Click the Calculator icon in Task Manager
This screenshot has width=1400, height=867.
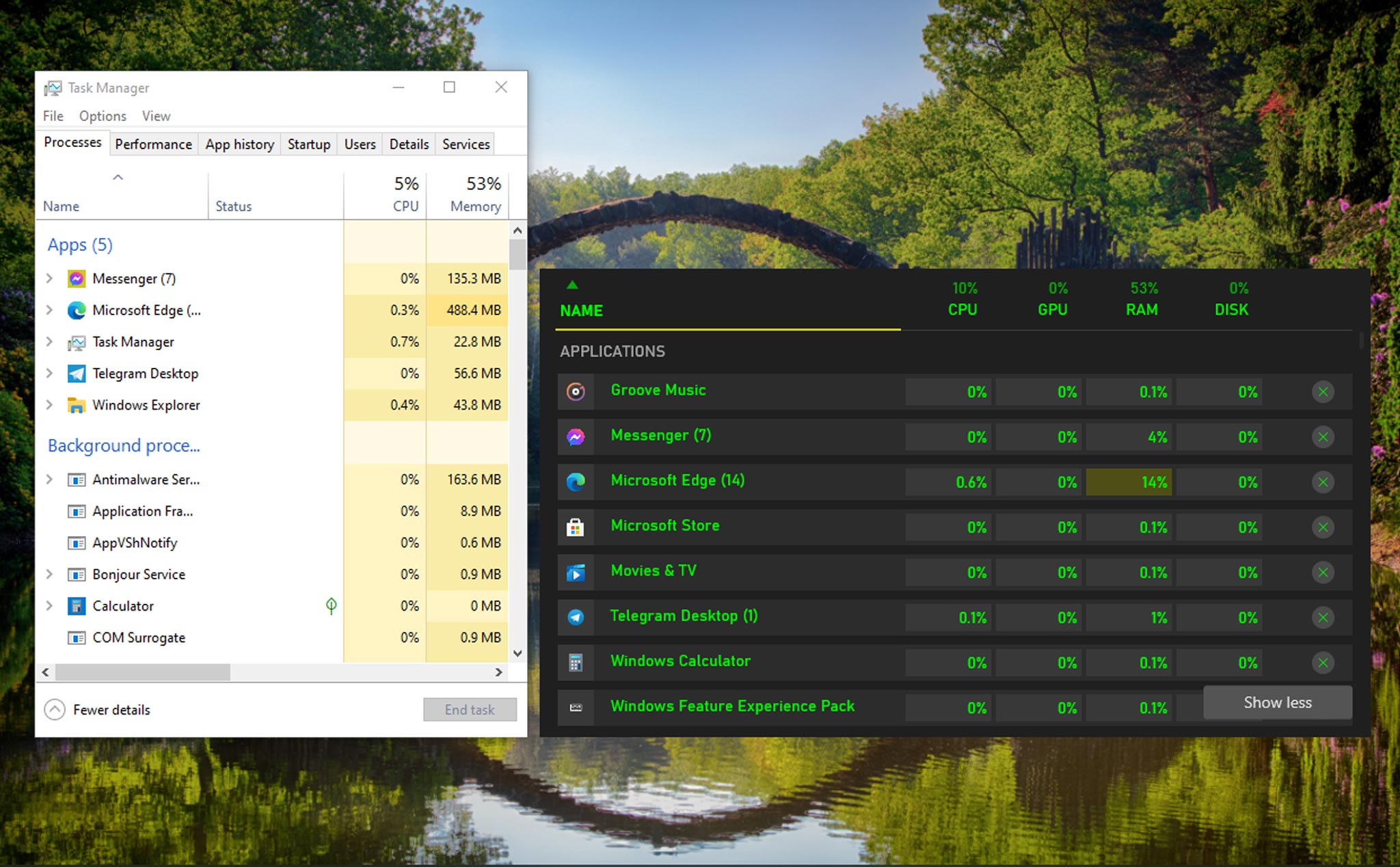[76, 606]
